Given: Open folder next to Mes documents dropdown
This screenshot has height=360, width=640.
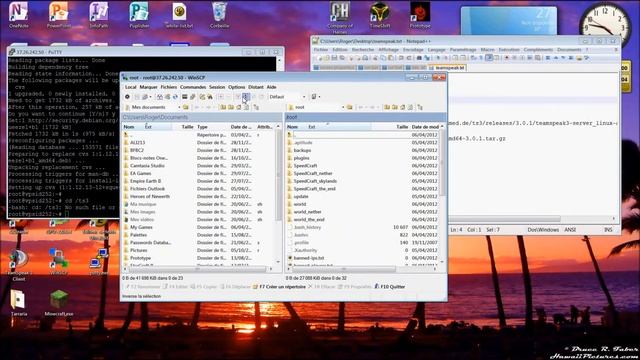Looking at the screenshot, I should click(186, 107).
